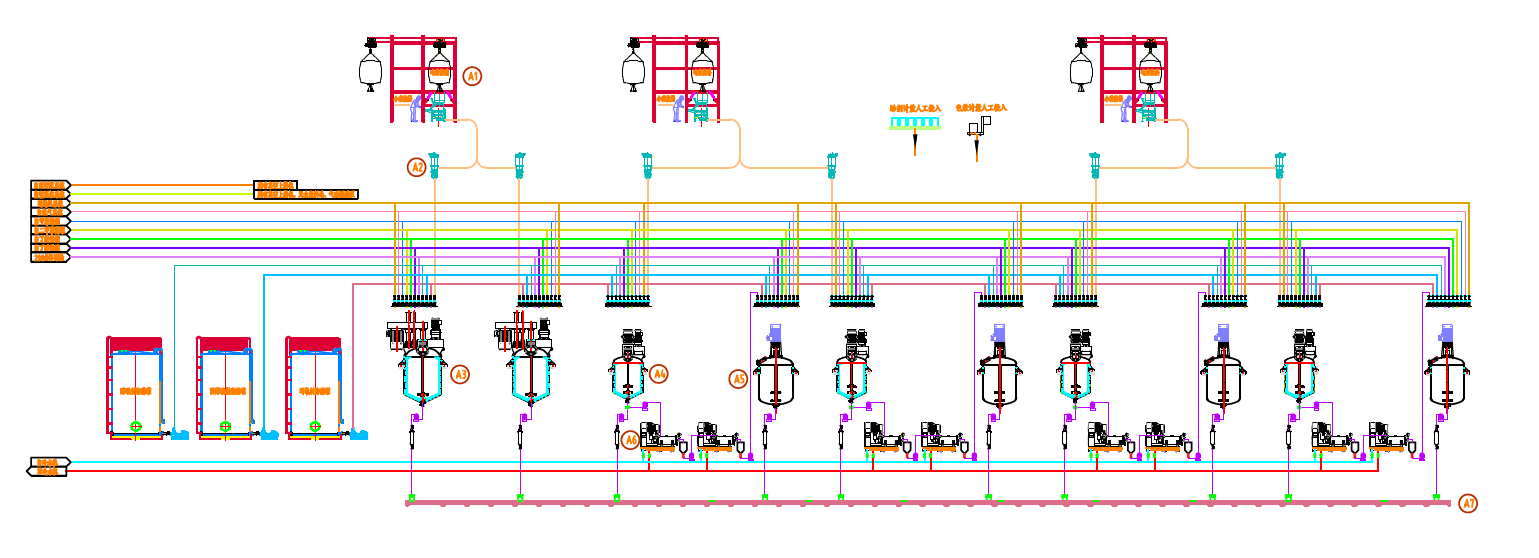Viewport: 1539px width, 558px height.
Task: Select the A4 circled callout label
Action: [658, 374]
